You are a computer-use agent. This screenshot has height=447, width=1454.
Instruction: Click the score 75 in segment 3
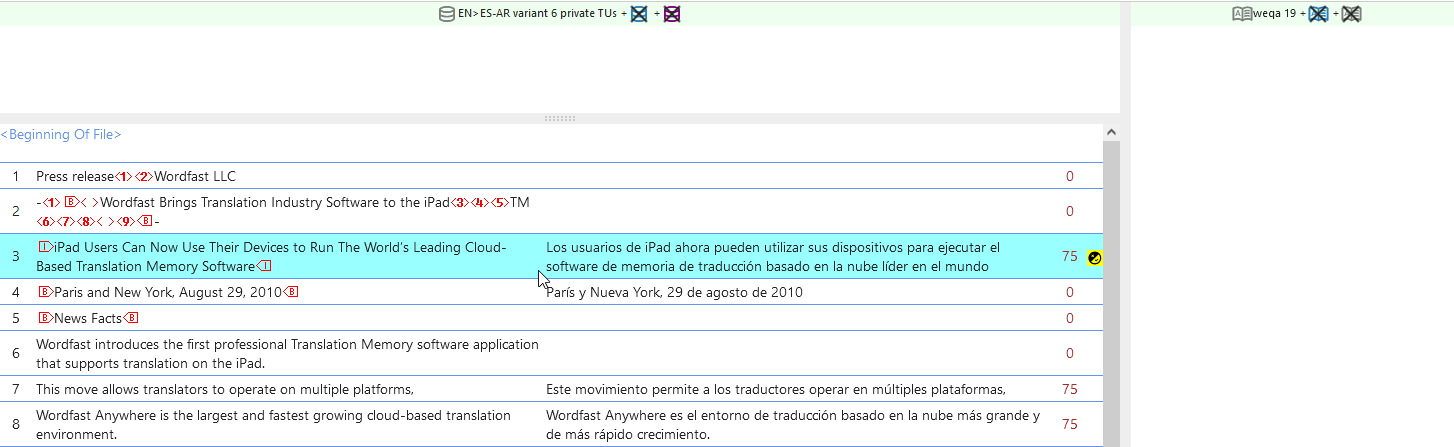click(1069, 257)
